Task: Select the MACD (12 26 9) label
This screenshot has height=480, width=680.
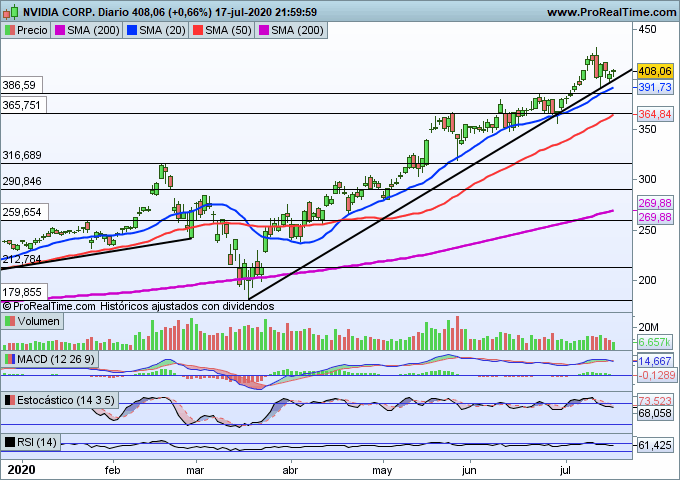Action: [56, 359]
